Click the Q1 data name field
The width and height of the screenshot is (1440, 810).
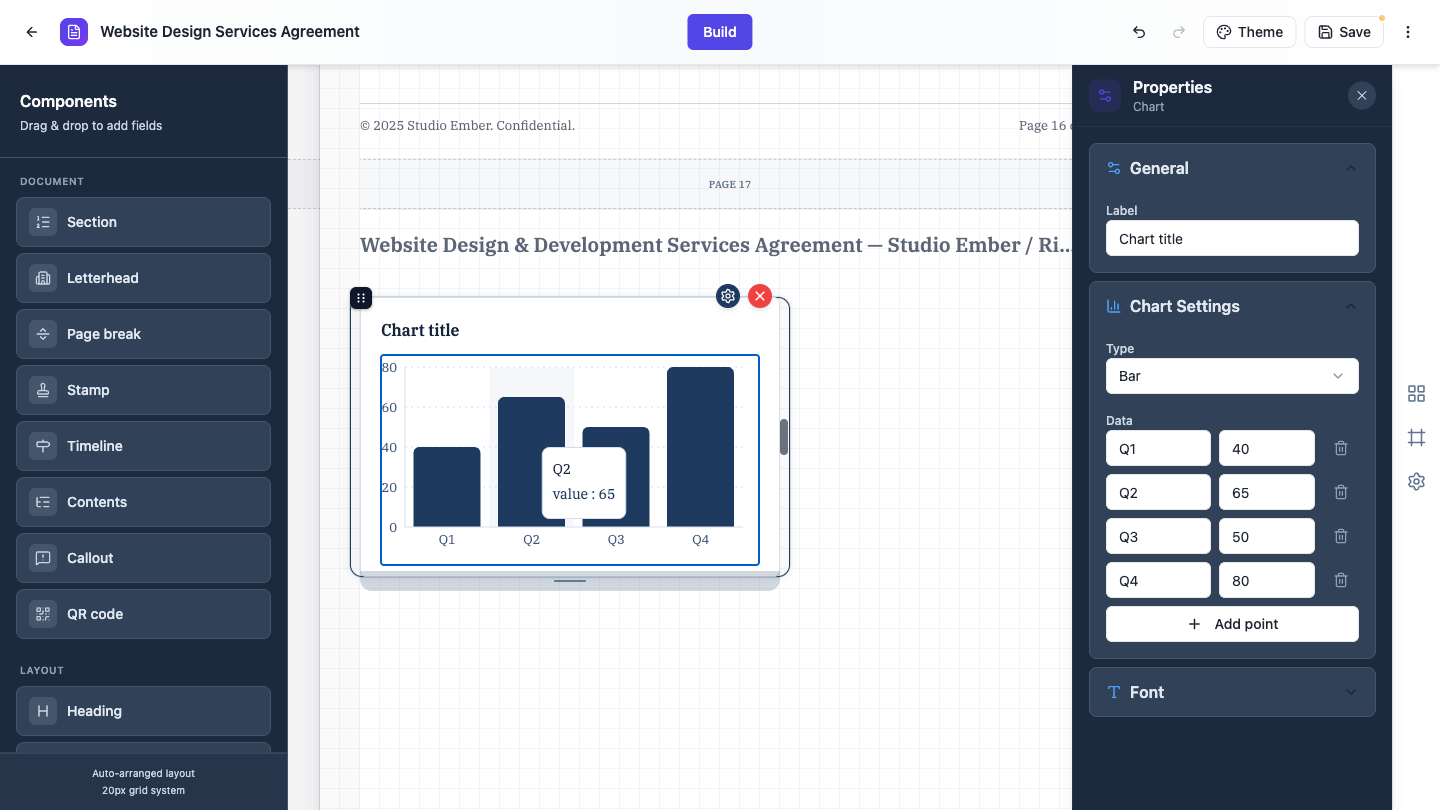click(1158, 448)
